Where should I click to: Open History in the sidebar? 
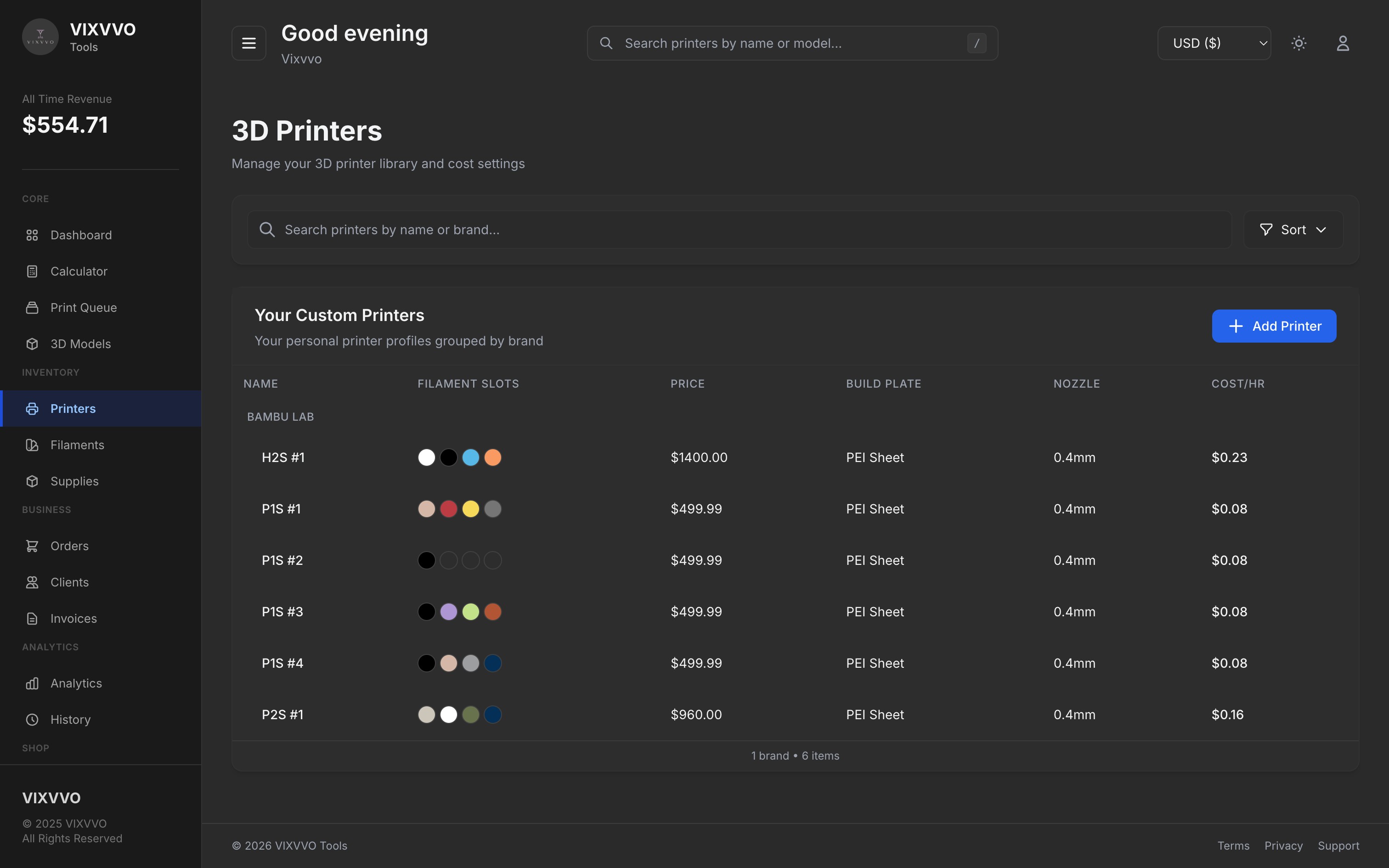pyautogui.click(x=70, y=719)
